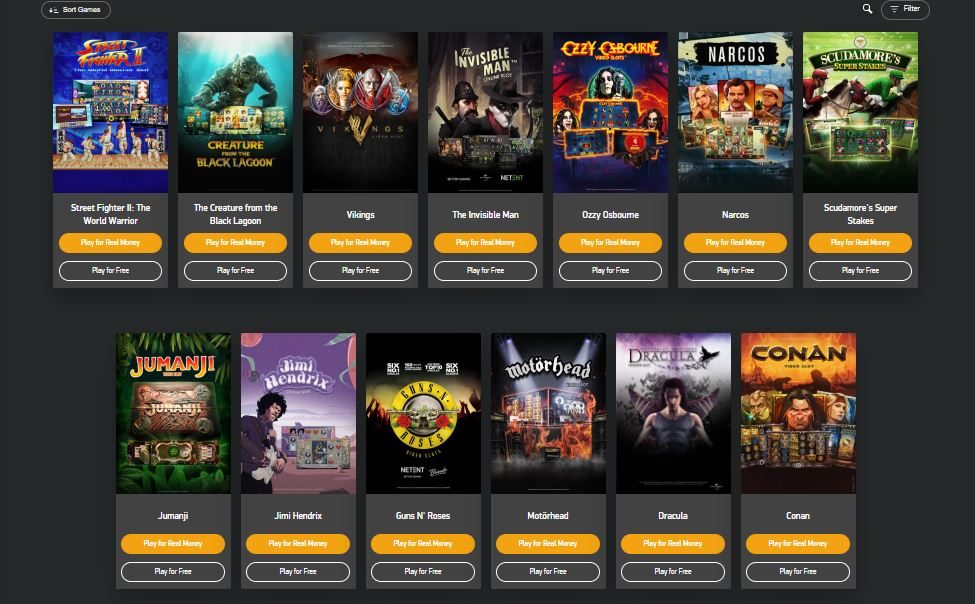
Task: Play Motörhead for free
Action: pyautogui.click(x=548, y=572)
